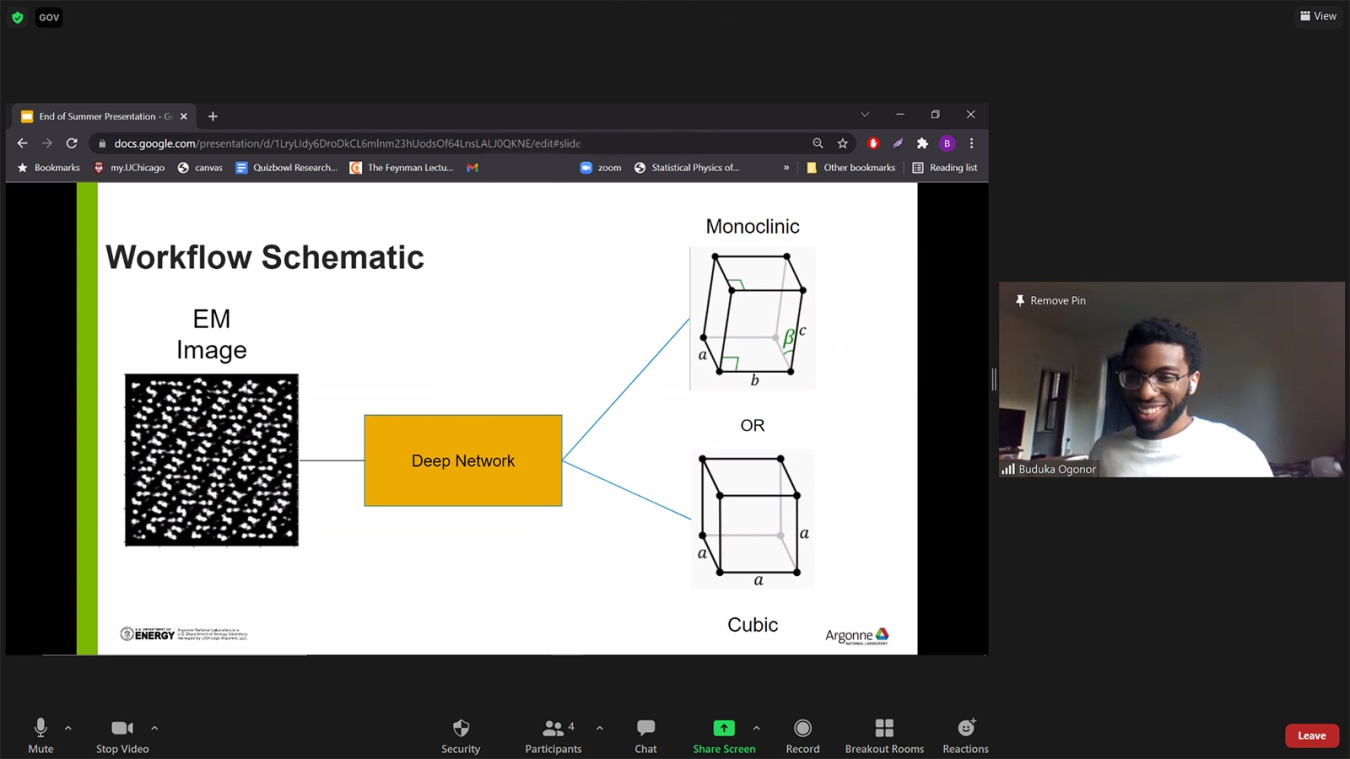Click the Cubic lattice diagram
The width and height of the screenshot is (1350, 759).
[753, 519]
